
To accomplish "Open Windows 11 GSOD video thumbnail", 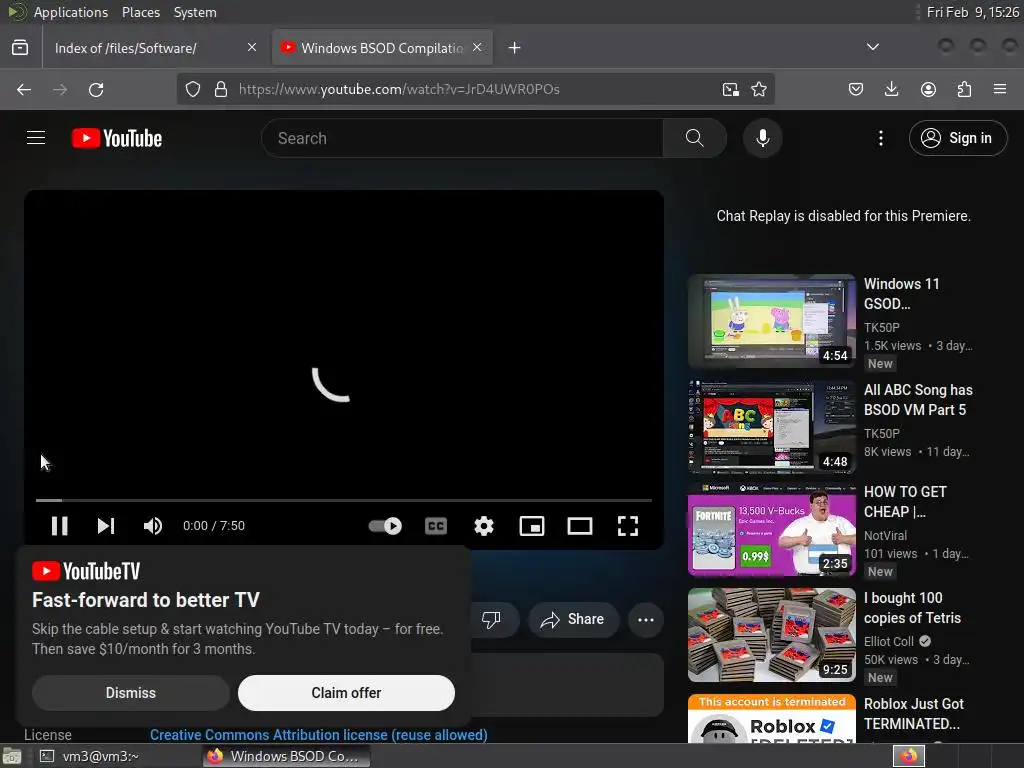I will 771,321.
